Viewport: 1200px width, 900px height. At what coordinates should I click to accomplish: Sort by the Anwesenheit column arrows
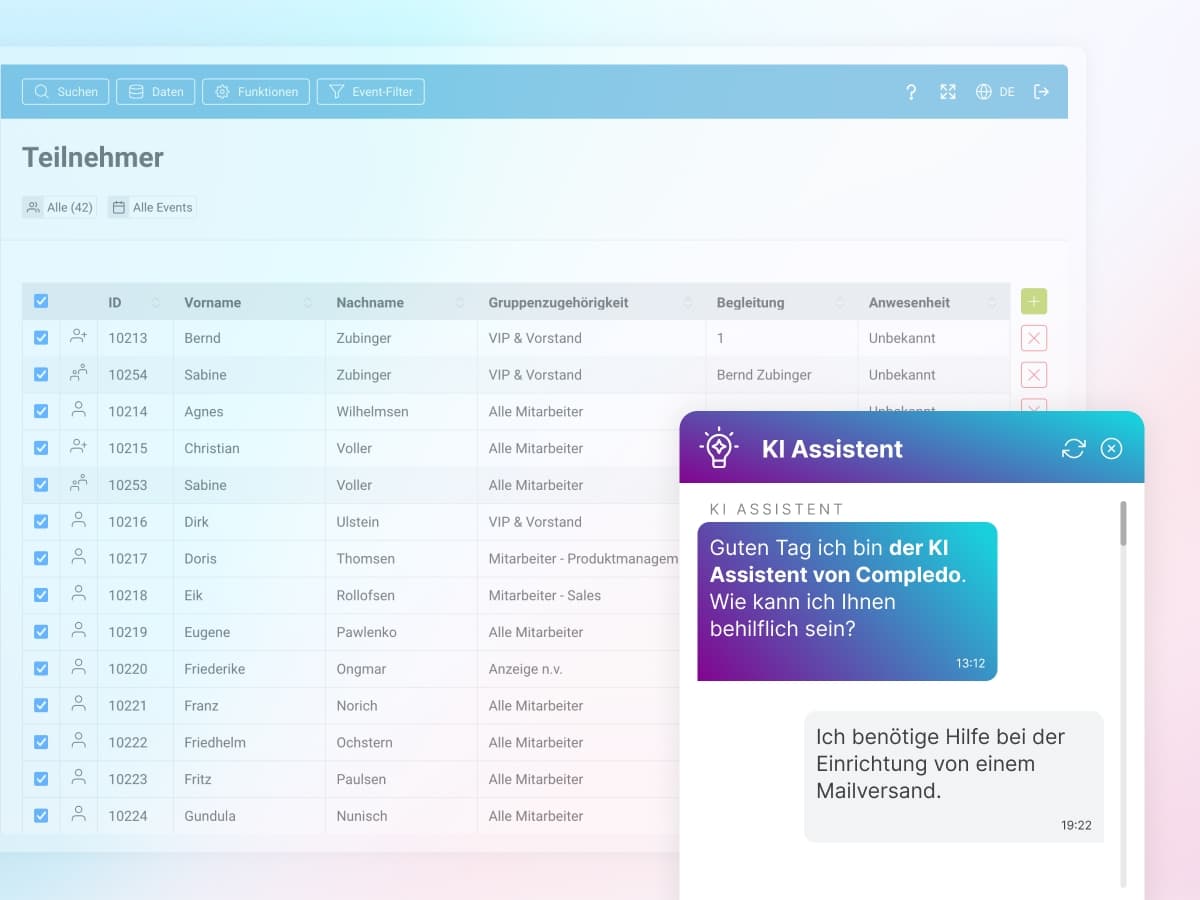(992, 302)
